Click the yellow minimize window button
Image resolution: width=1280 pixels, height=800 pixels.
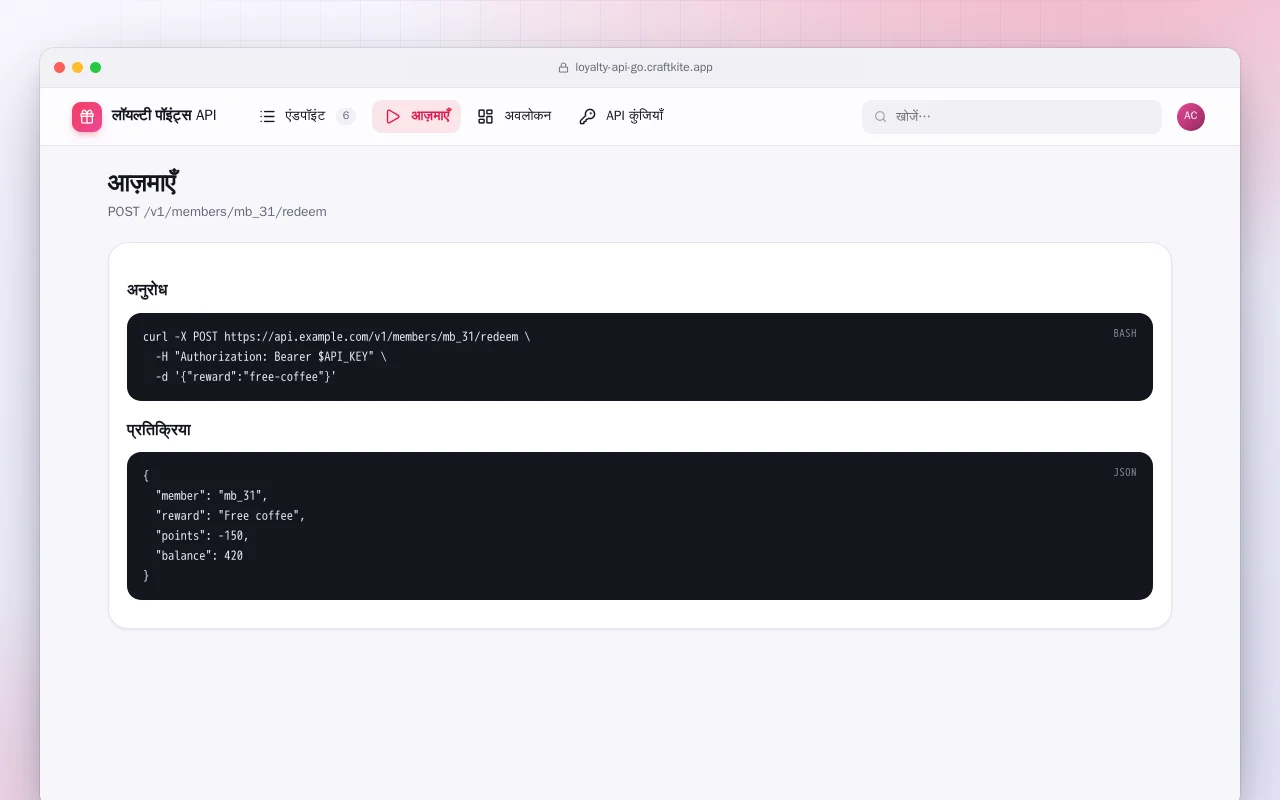point(78,68)
